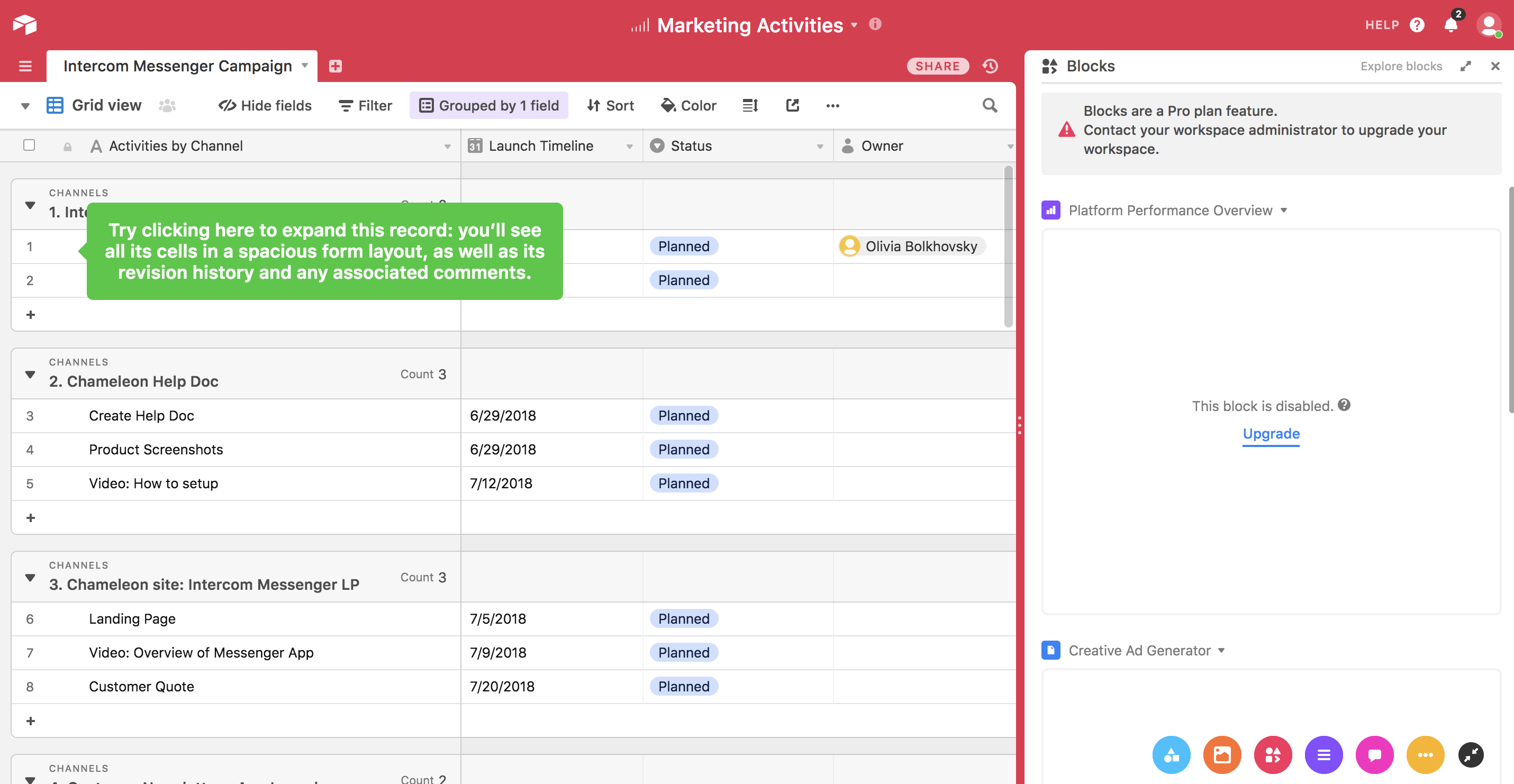Open Creative Ad Generator block menu arrow

tap(1221, 651)
